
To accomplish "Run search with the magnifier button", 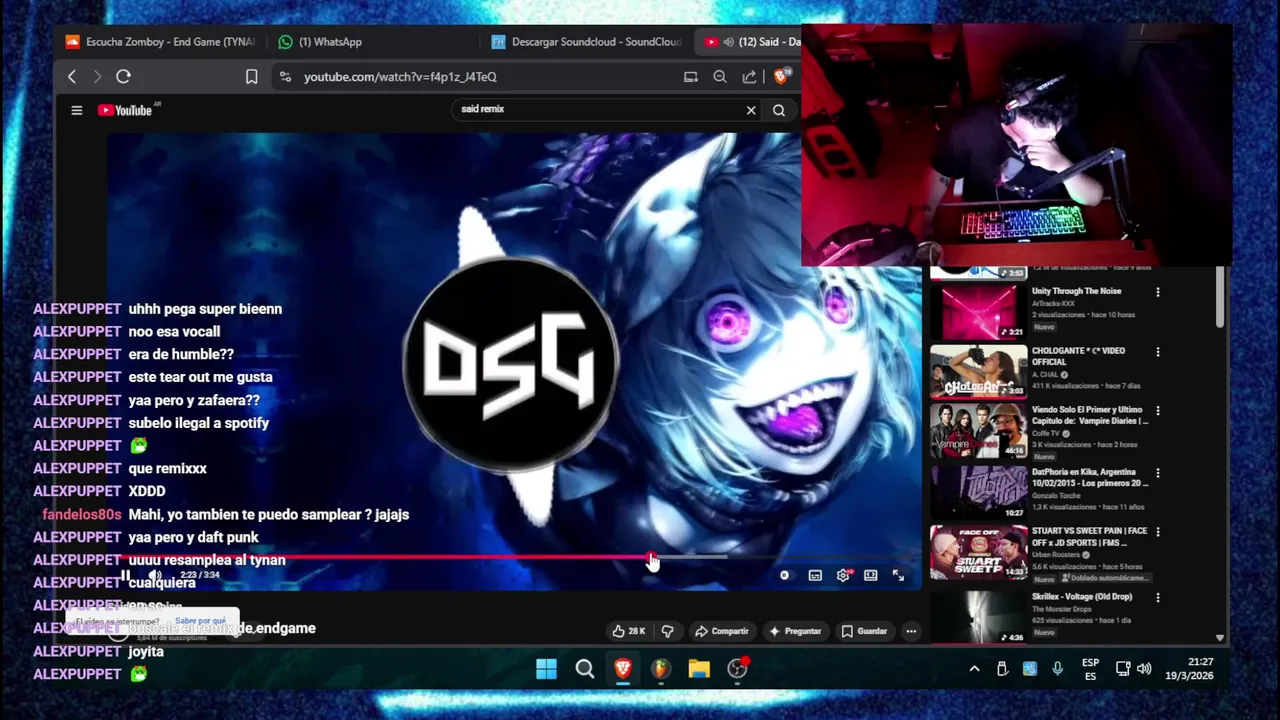I will [x=779, y=110].
